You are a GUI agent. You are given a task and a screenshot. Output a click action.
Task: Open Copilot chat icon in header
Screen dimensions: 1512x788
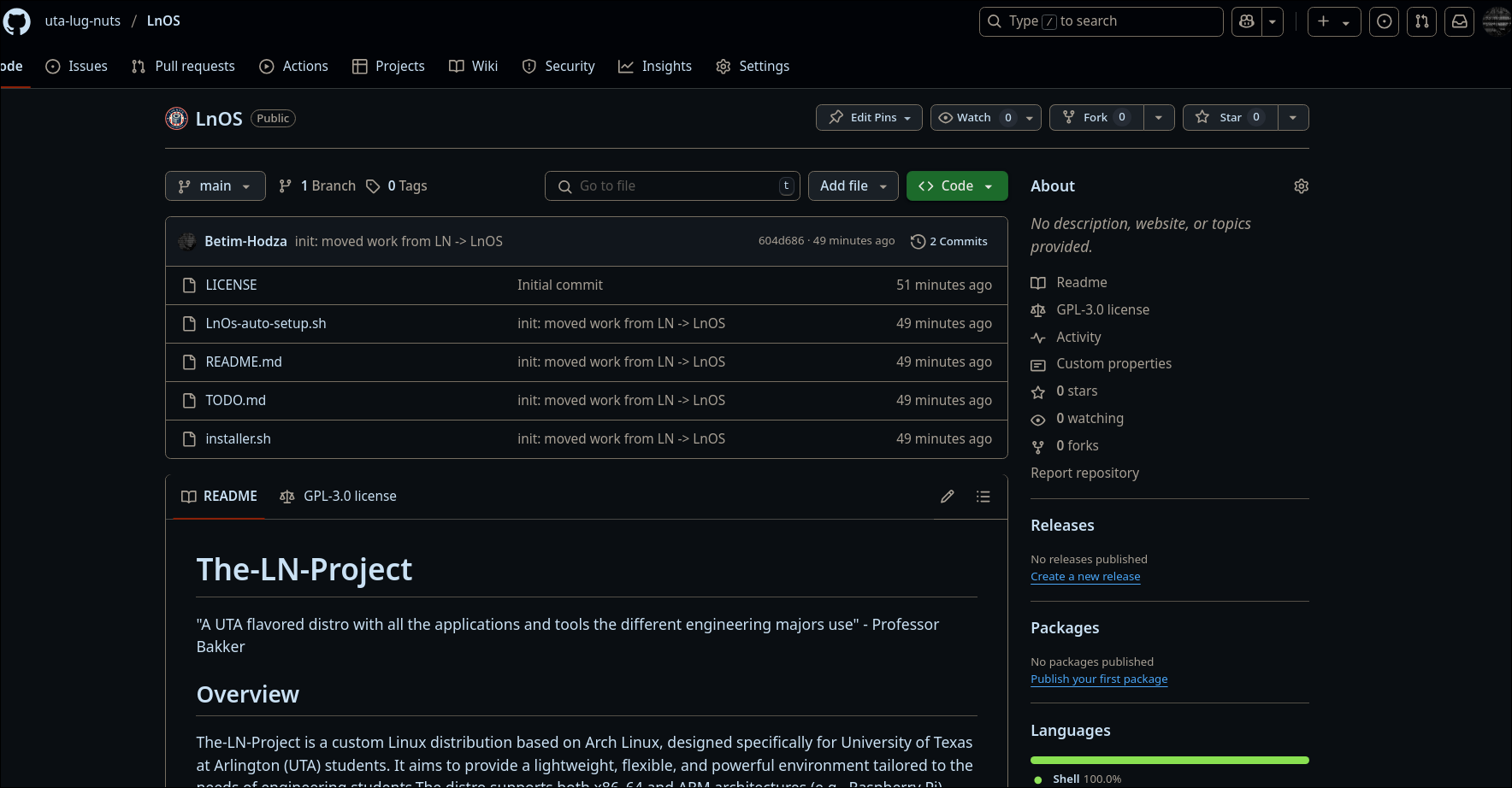tap(1246, 21)
